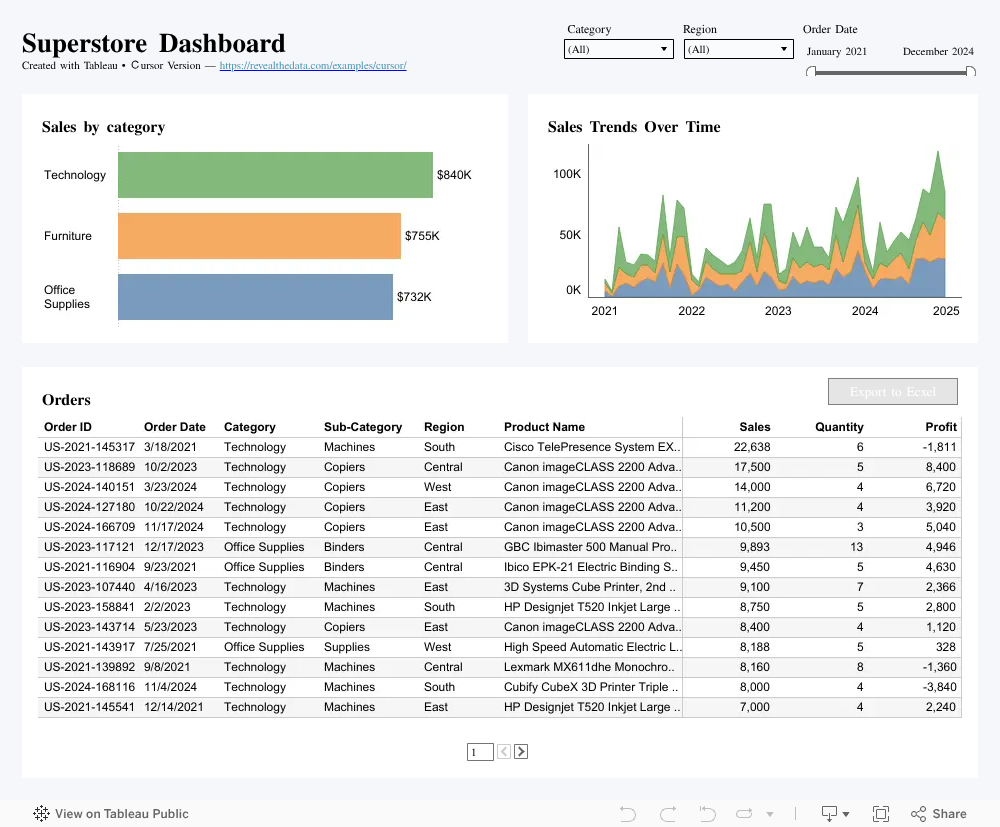1000x827 pixels.
Task: Enter full screen mode icon
Action: (x=881, y=814)
